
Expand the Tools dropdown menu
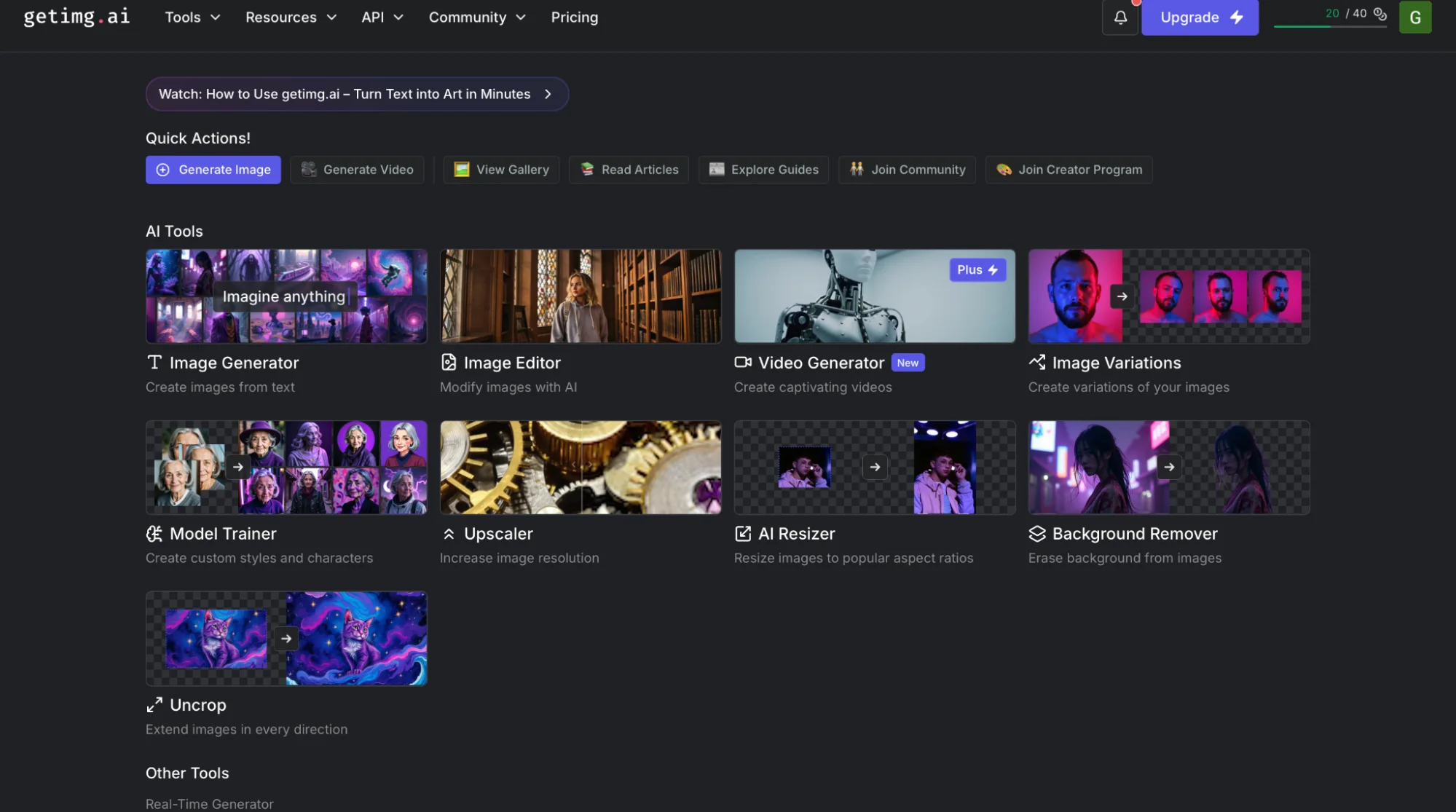click(x=192, y=17)
